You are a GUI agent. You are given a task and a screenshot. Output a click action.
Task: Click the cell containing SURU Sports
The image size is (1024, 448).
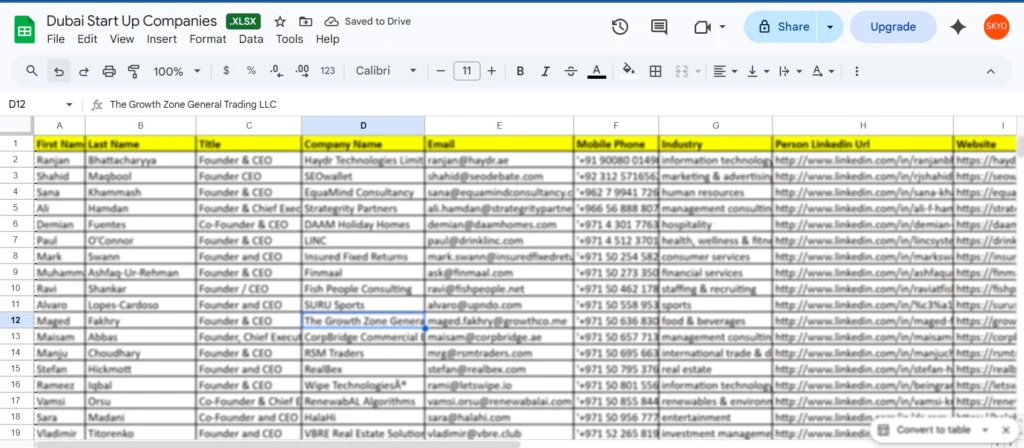[363, 305]
